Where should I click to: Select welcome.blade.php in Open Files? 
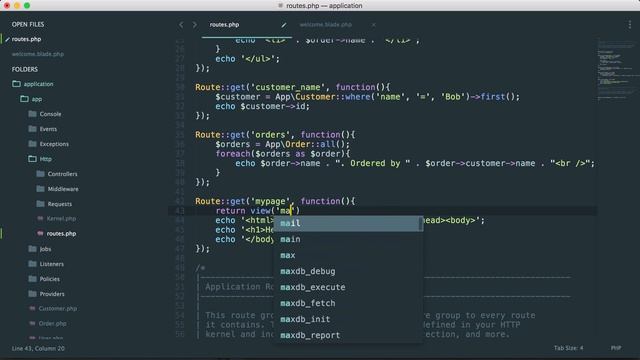(38, 54)
